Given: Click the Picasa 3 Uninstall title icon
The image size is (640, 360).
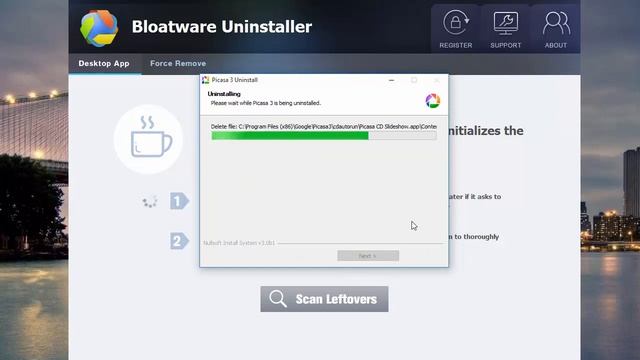Looking at the screenshot, I should pyautogui.click(x=206, y=80).
